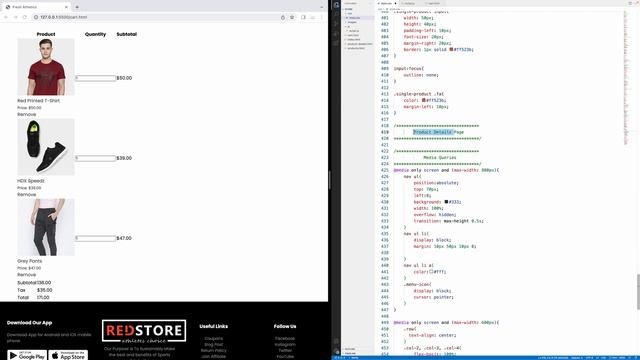Open cart.html in the Explorer file list
Viewport: 640px width, 360px height.
point(353,35)
